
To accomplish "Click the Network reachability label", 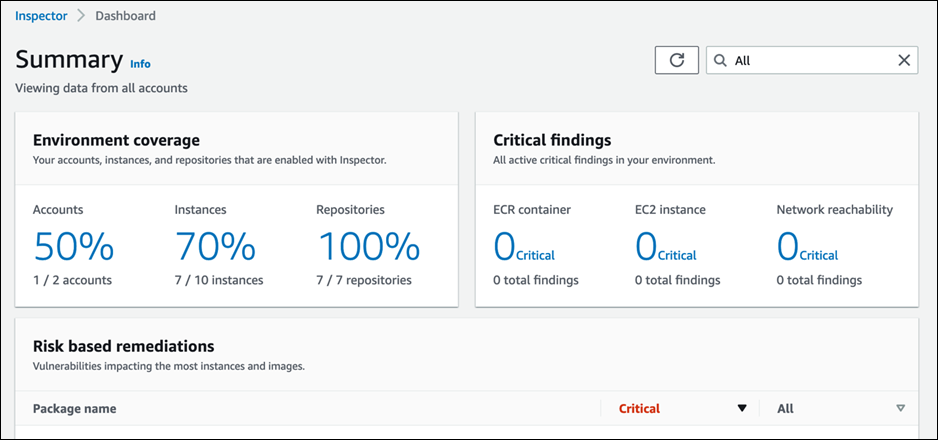I will (835, 210).
